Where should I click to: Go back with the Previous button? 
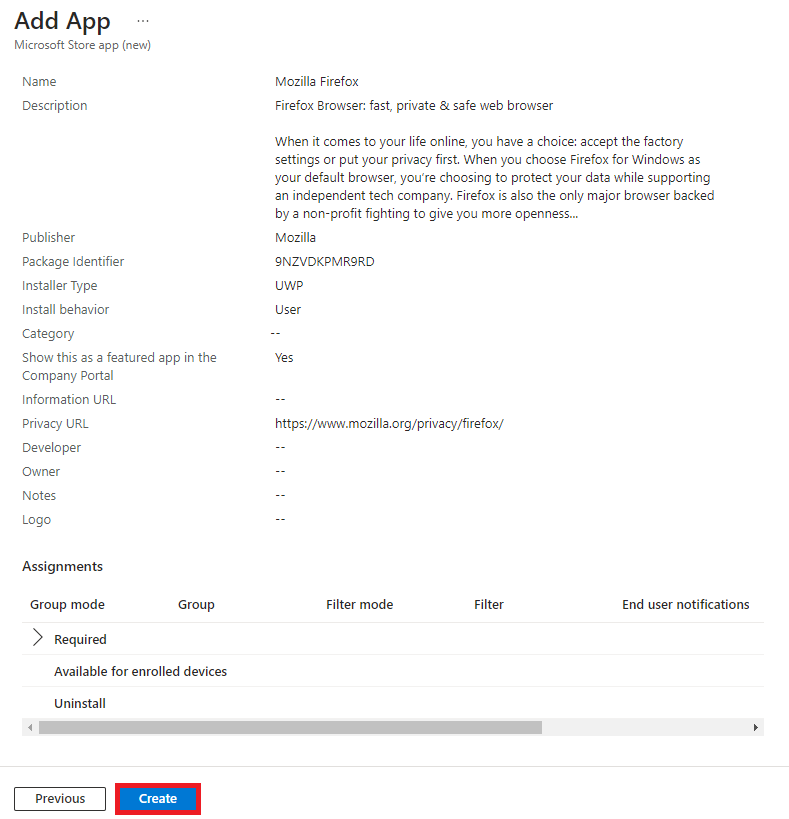point(60,799)
